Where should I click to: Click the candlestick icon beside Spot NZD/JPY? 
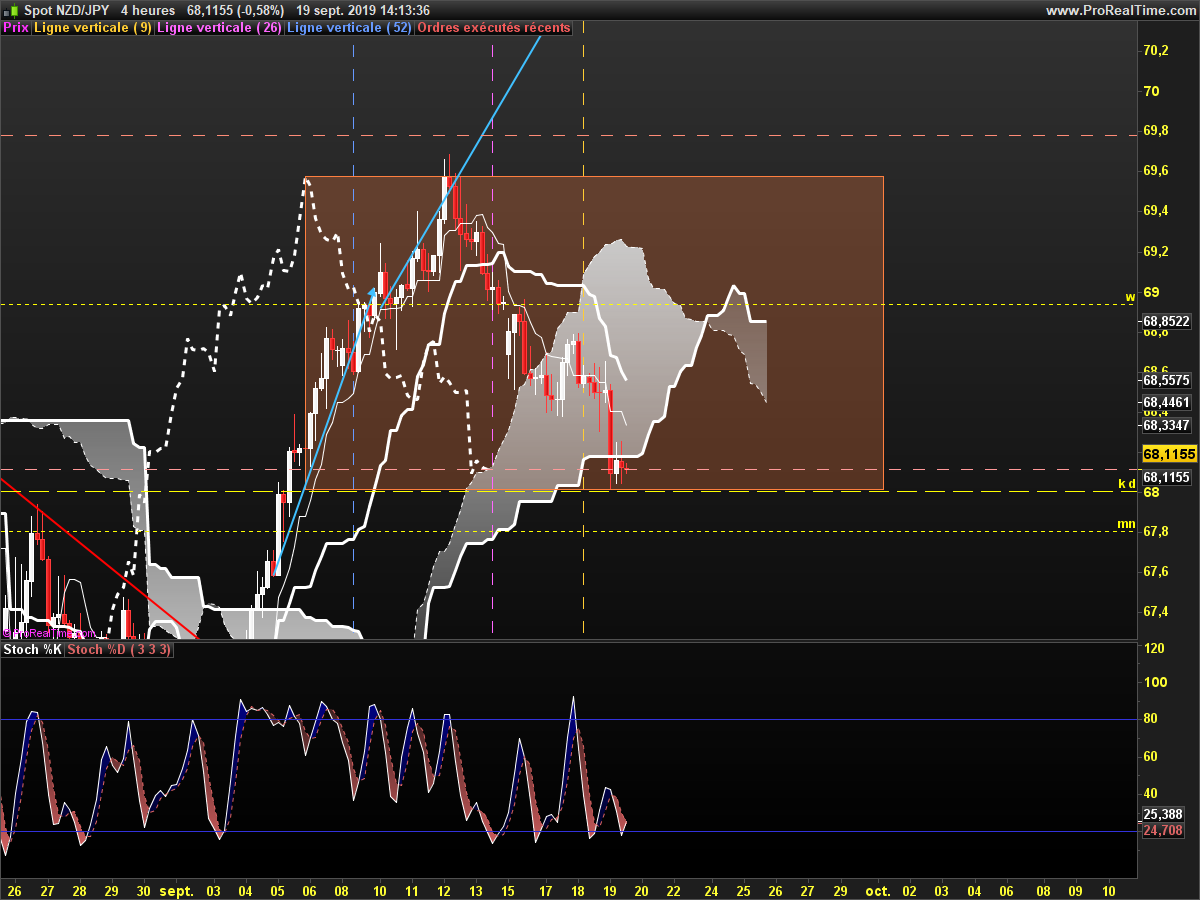click(10, 10)
